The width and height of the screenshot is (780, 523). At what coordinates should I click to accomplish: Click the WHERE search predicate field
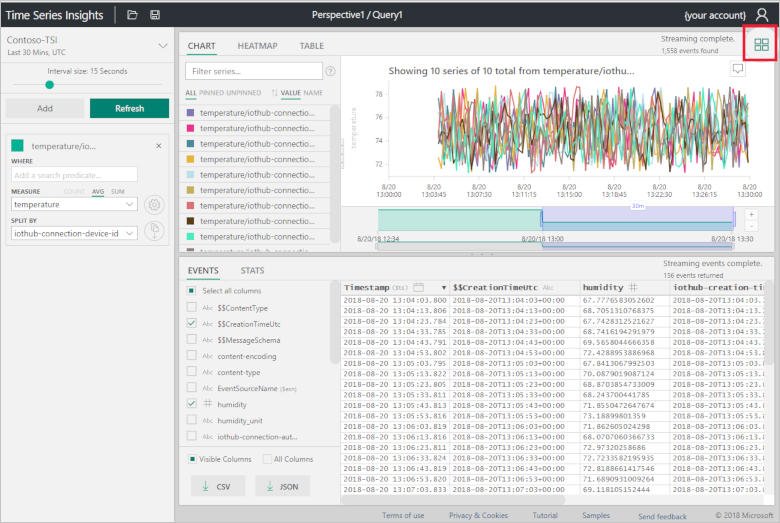click(x=74, y=175)
